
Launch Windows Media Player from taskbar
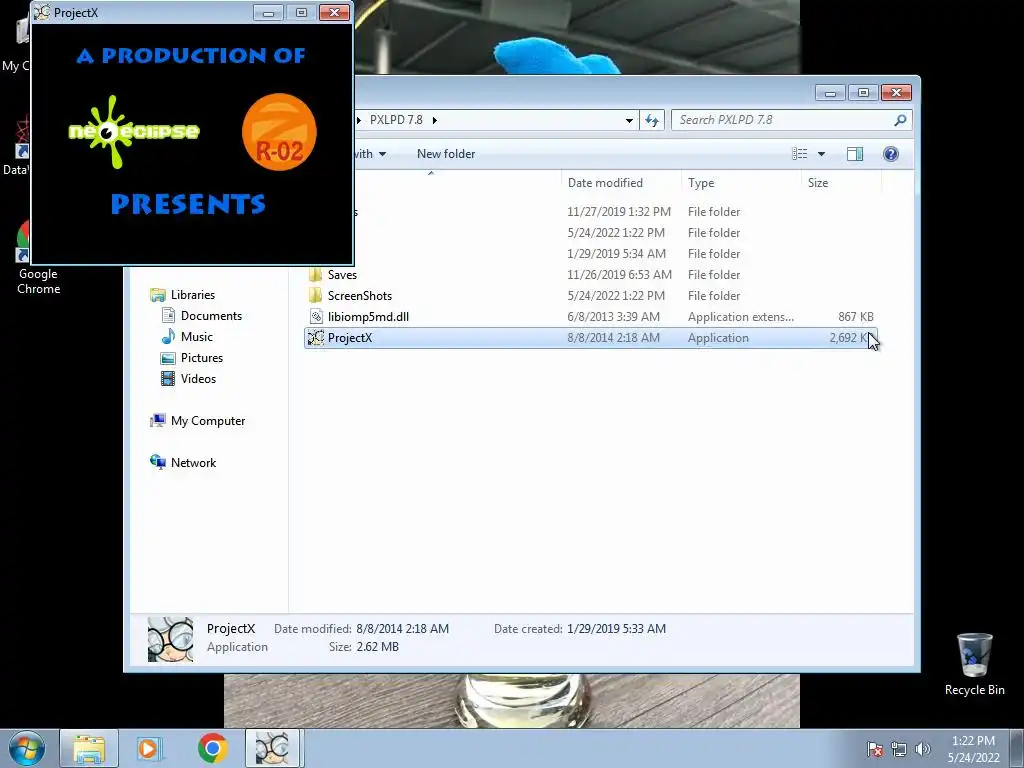pos(150,748)
